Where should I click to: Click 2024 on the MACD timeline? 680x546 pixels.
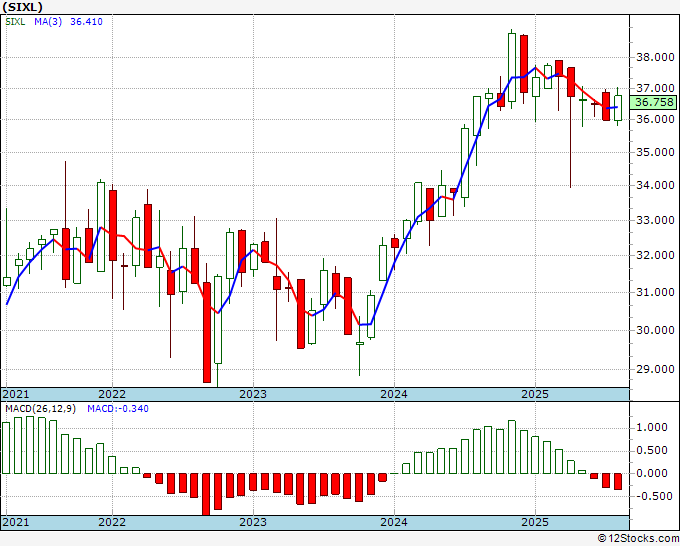[x=394, y=522]
